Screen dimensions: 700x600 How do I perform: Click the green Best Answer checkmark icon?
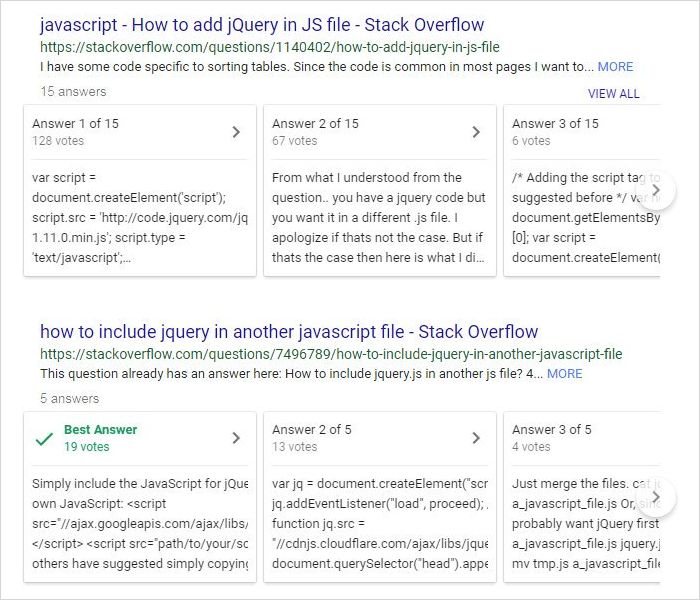click(x=44, y=439)
